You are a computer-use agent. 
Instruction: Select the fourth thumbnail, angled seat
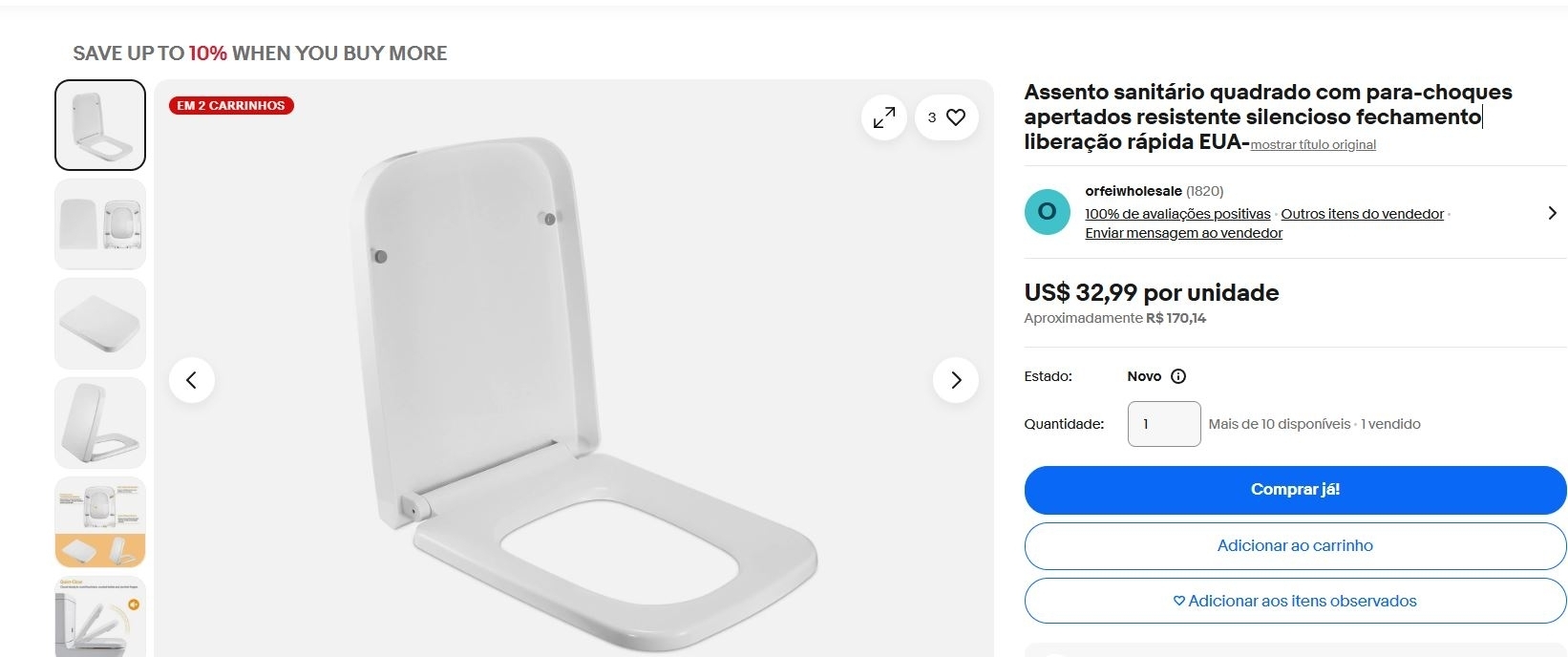(100, 423)
